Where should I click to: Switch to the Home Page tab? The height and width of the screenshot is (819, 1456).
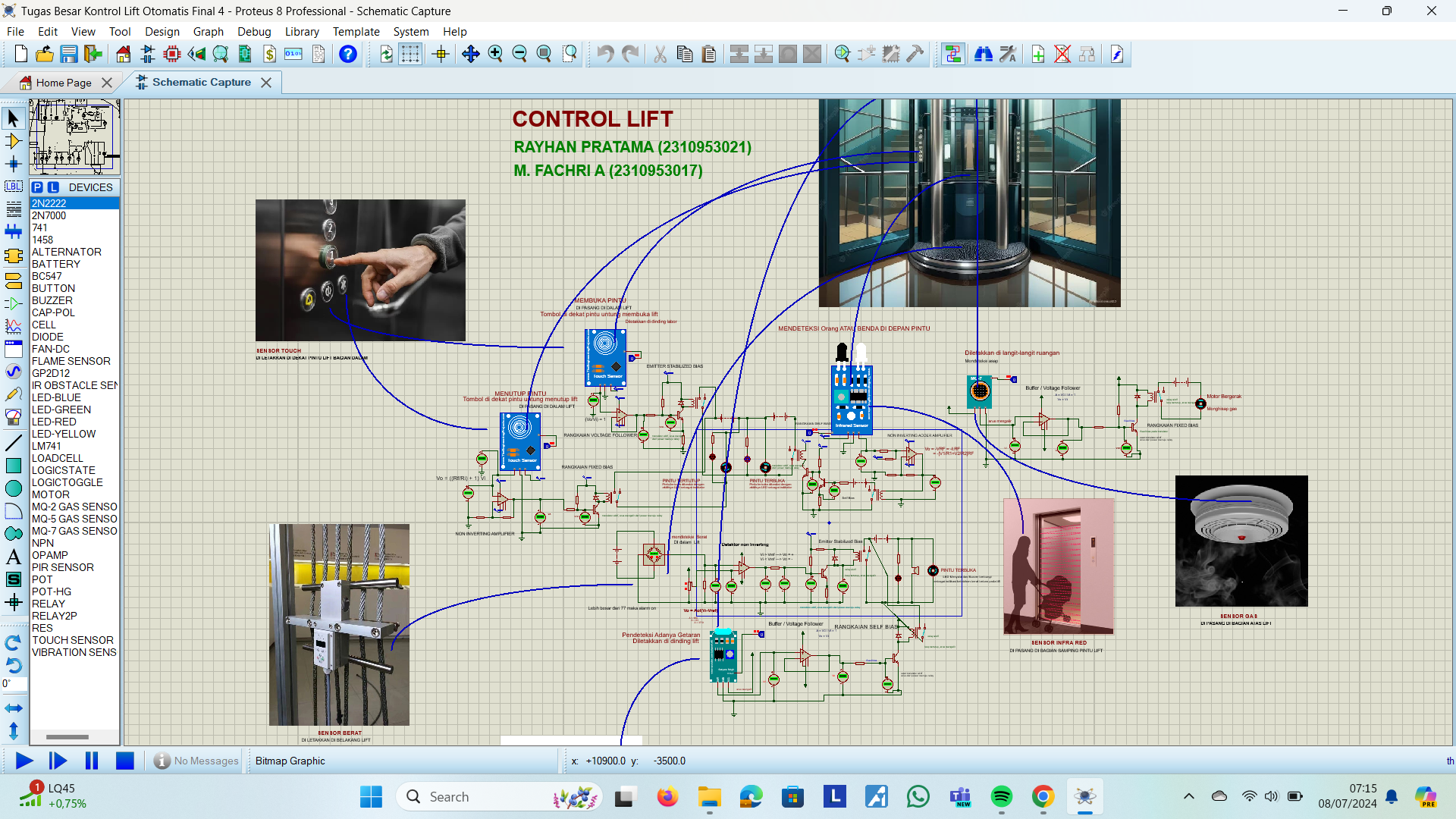click(x=64, y=83)
